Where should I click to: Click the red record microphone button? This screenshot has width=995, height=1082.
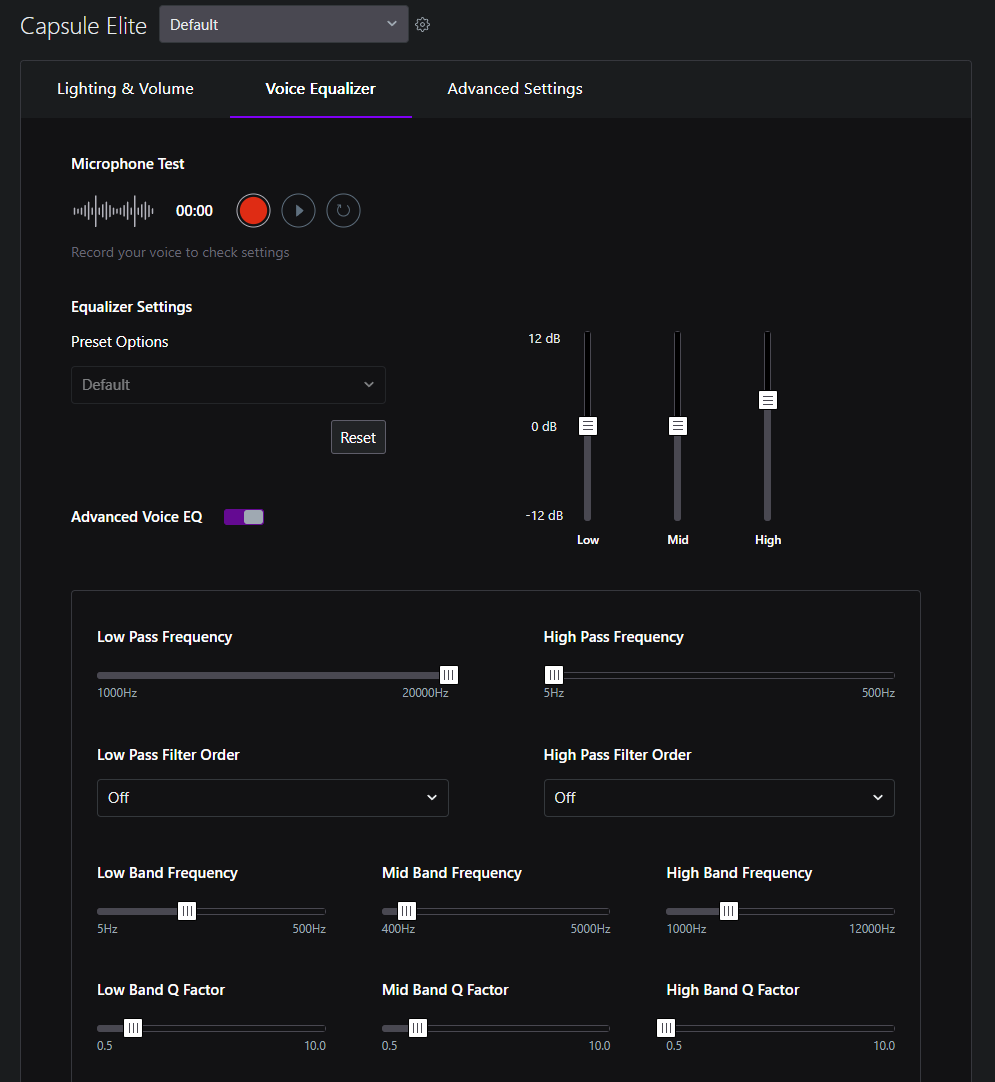[x=254, y=211]
